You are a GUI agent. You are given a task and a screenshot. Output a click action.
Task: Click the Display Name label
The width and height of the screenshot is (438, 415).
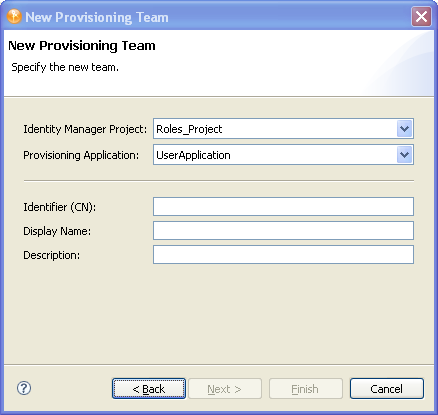pyautogui.click(x=57, y=231)
